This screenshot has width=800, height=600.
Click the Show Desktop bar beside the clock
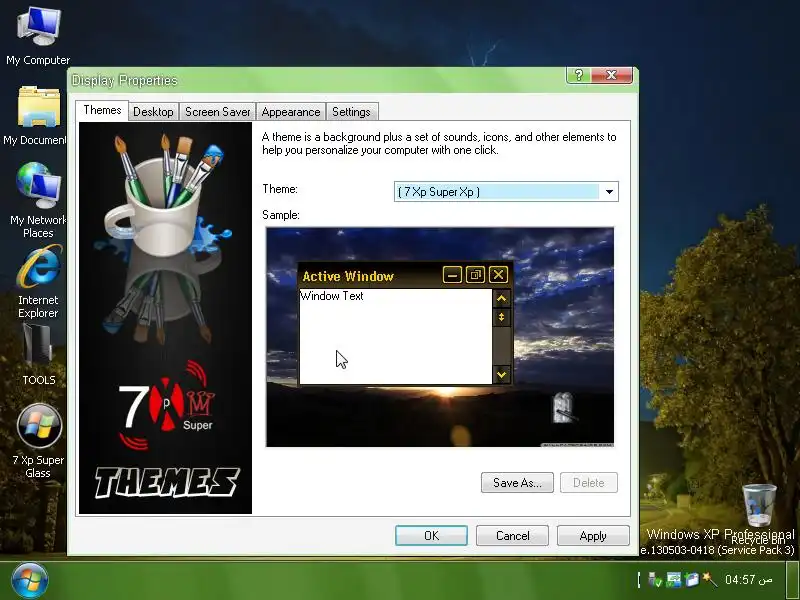pyautogui.click(x=792, y=580)
